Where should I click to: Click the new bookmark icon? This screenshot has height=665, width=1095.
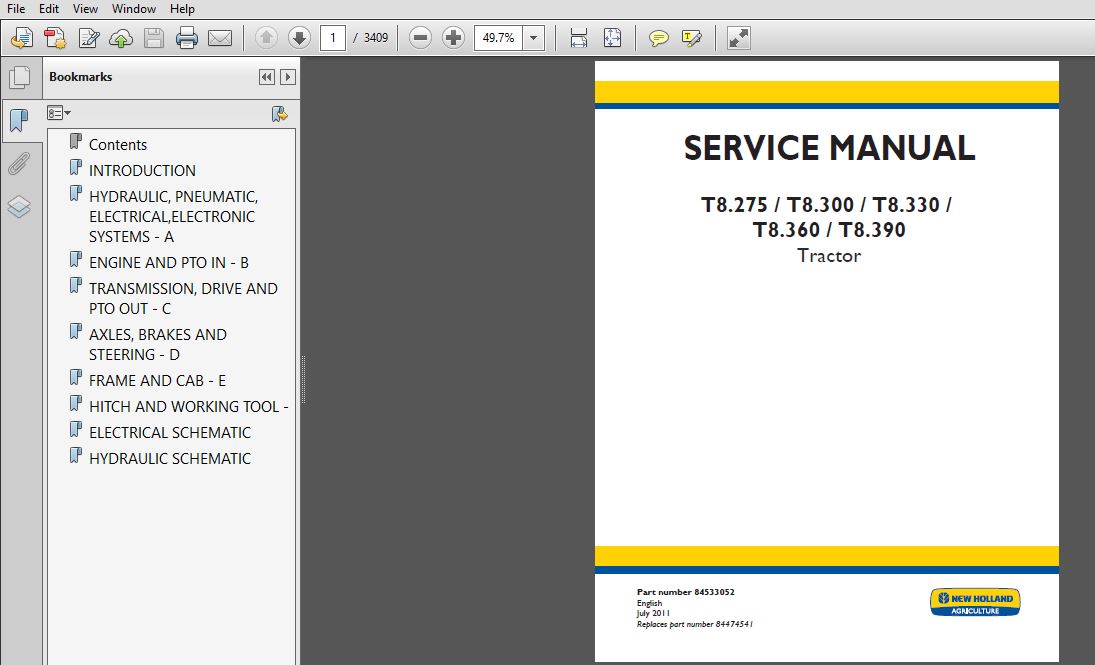[279, 114]
